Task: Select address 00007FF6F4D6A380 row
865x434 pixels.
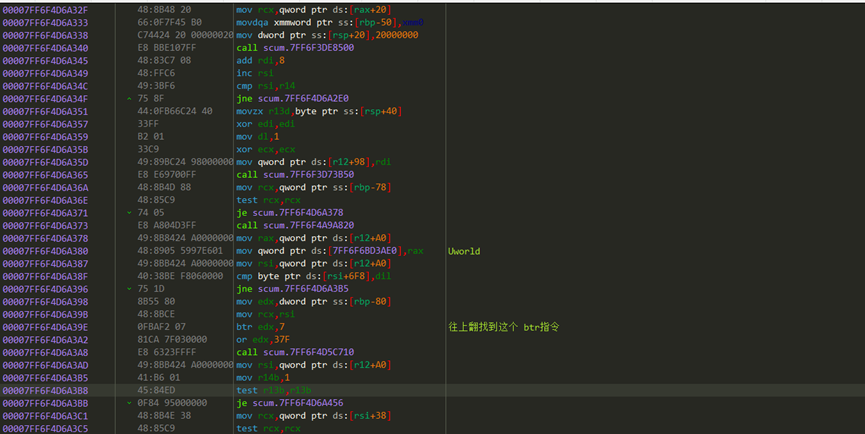Action: tap(45, 251)
